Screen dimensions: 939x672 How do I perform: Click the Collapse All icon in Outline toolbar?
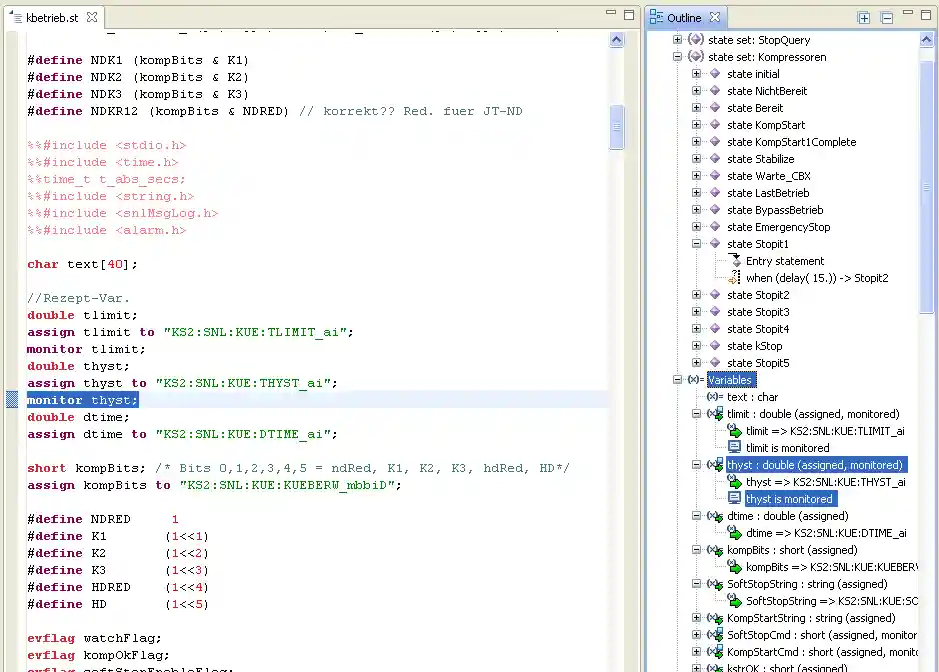point(886,18)
